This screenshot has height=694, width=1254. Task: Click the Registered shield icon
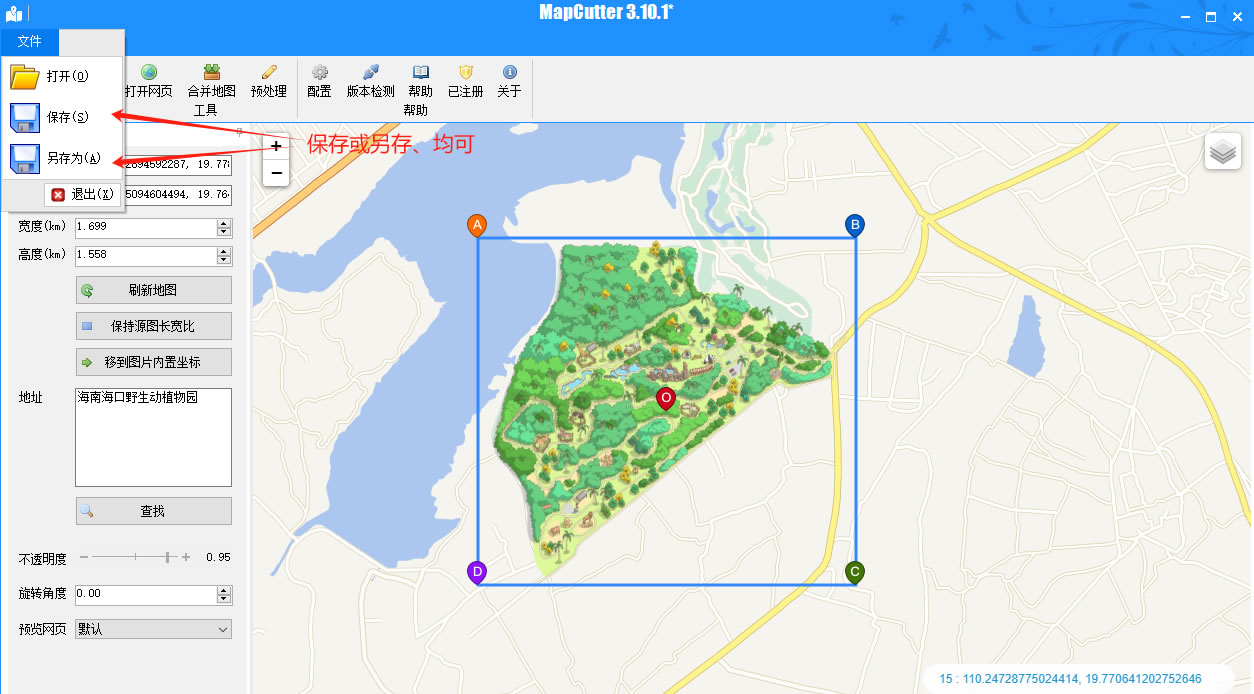pyautogui.click(x=465, y=73)
